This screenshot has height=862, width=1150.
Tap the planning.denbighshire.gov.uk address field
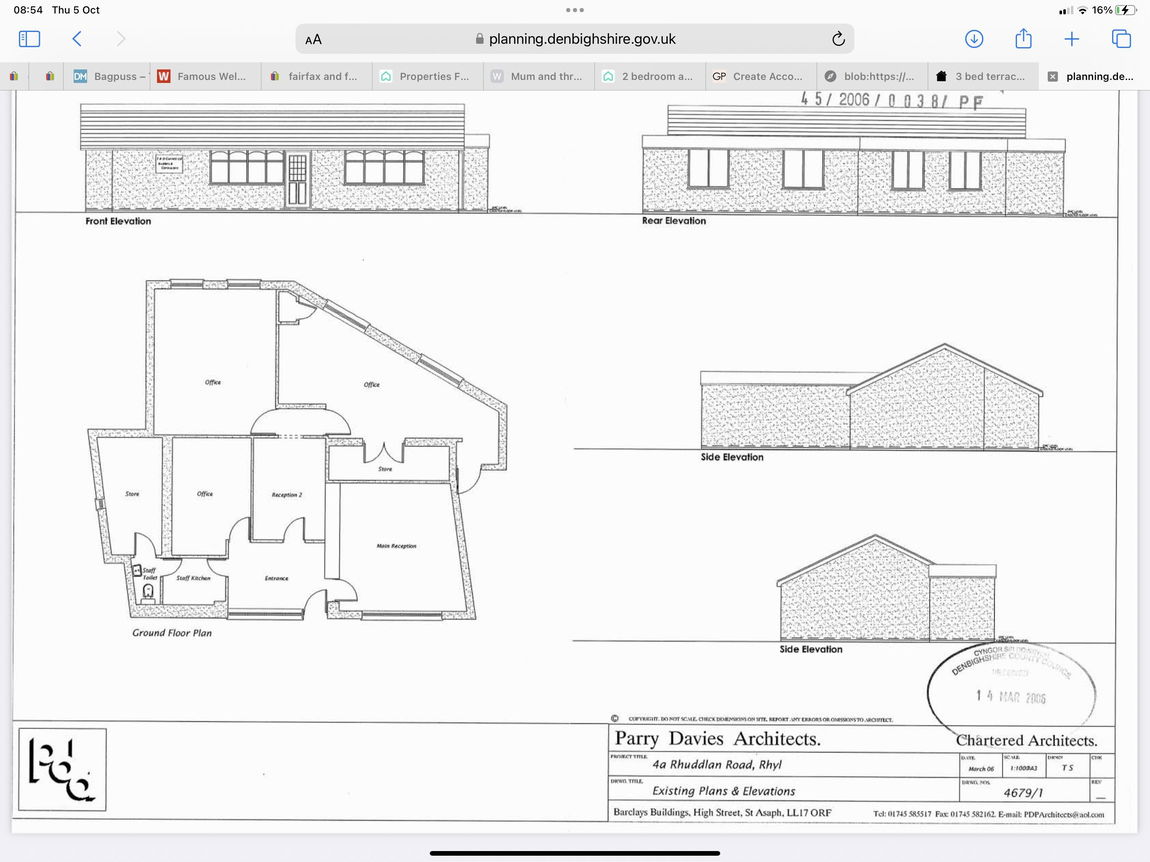tap(575, 39)
